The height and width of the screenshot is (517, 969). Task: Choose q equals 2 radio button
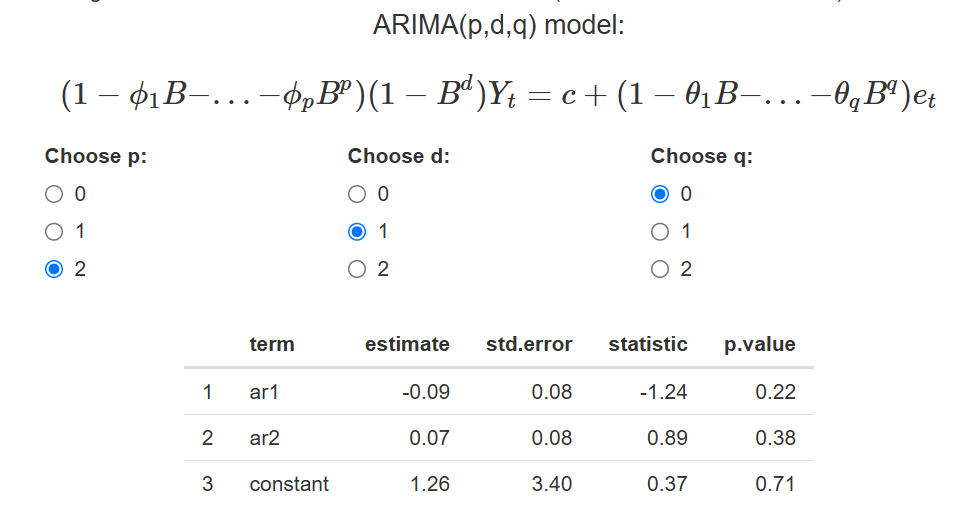tap(660, 269)
